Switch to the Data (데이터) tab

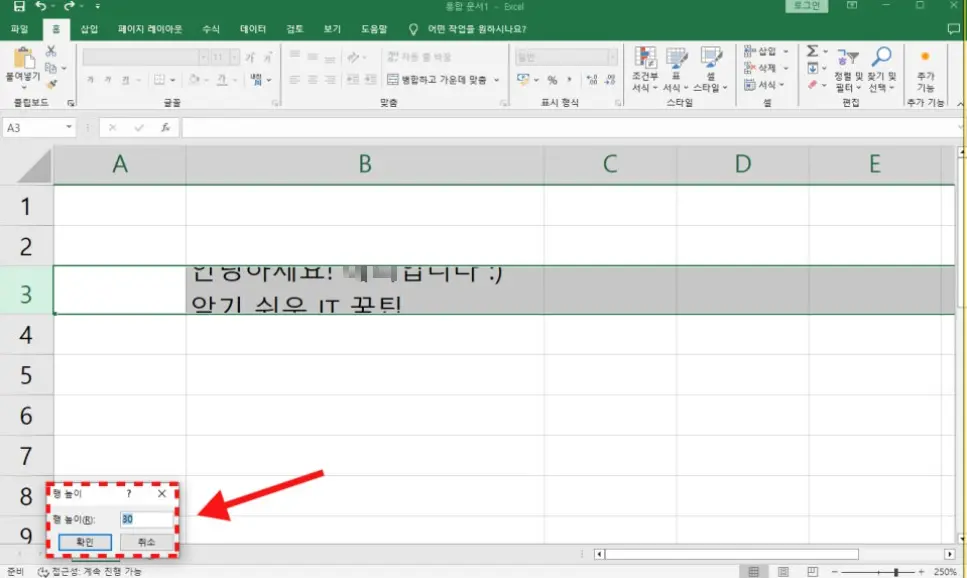tap(253, 30)
